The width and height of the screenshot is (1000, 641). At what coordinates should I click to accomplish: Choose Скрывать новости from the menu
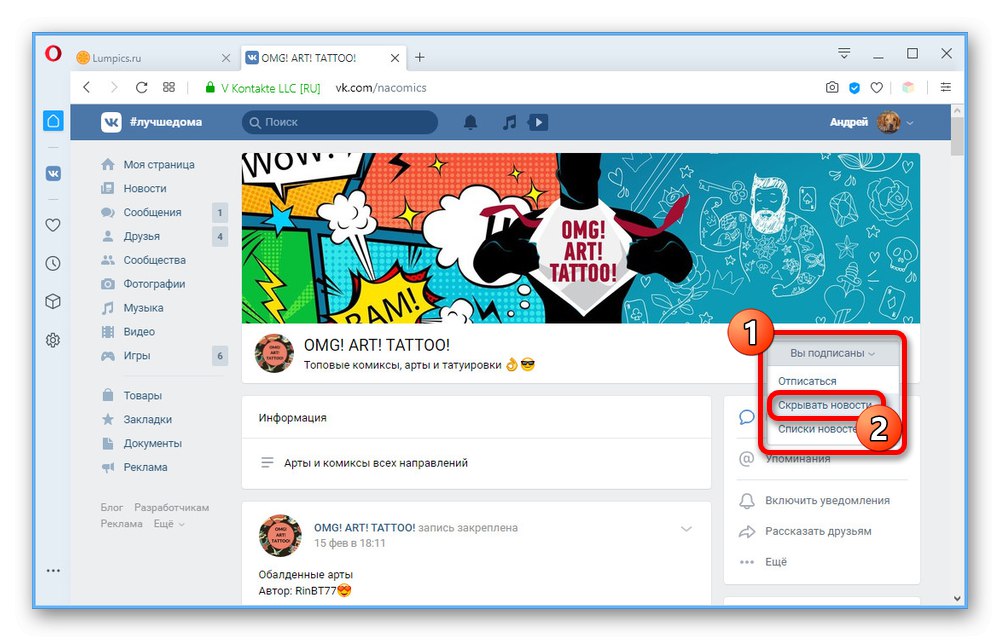point(825,405)
